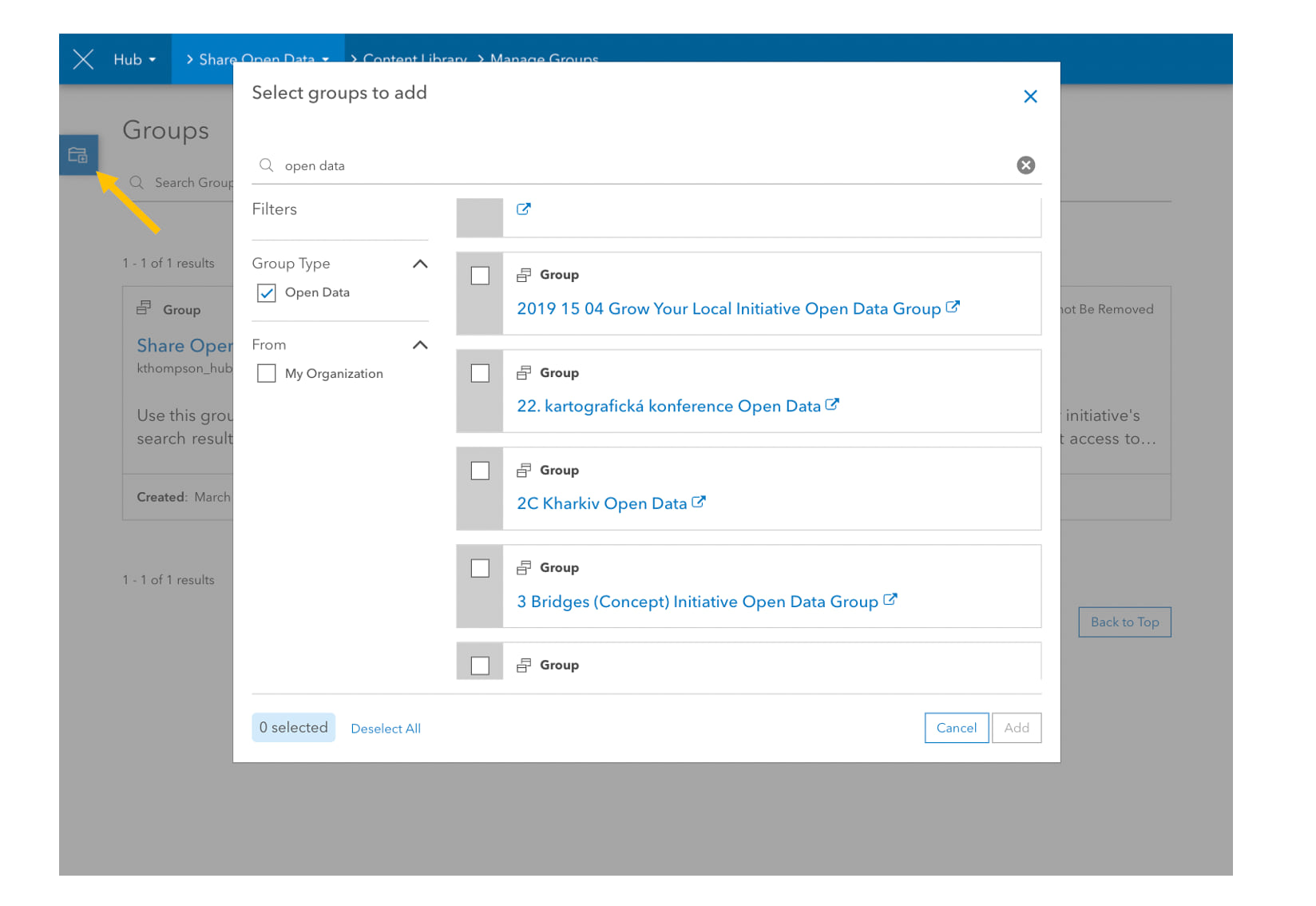Enable the My Organization filter checkbox
1316x906 pixels.
point(267,374)
